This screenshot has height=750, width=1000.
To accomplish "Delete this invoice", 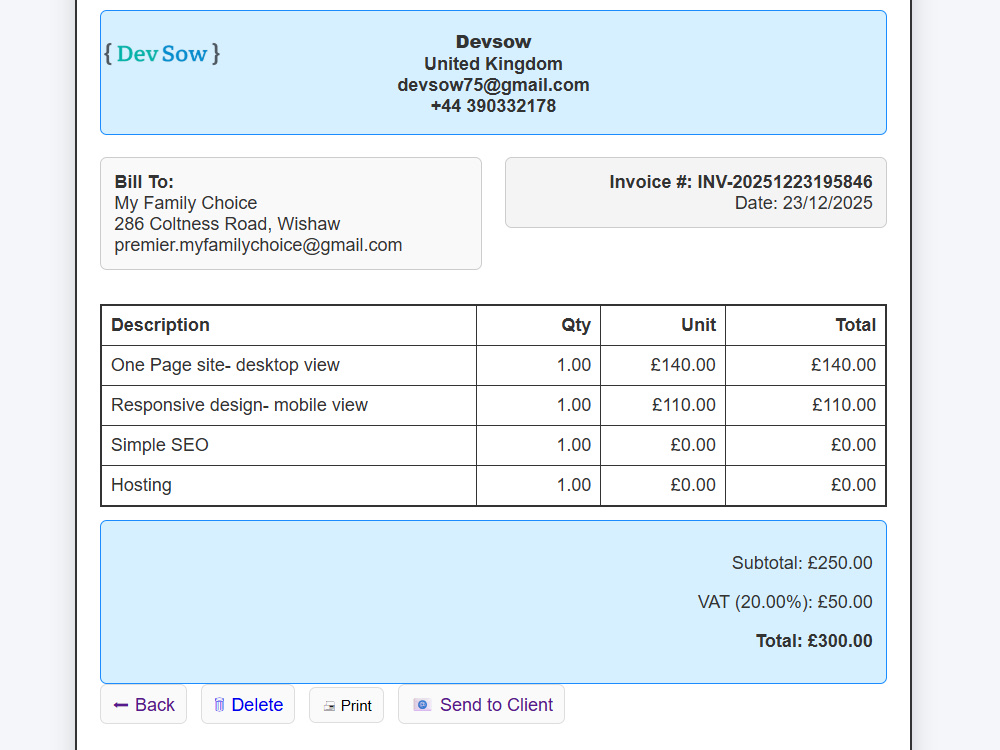I will pyautogui.click(x=248, y=705).
